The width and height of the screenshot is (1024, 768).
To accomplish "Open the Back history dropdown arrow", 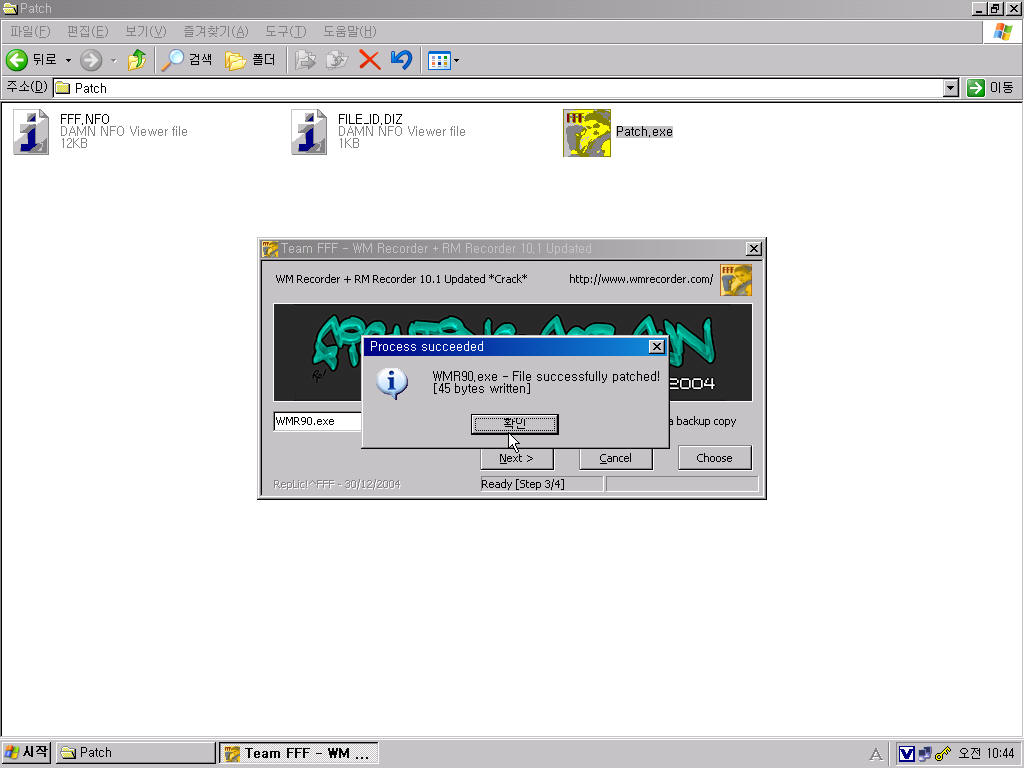I will coord(68,60).
